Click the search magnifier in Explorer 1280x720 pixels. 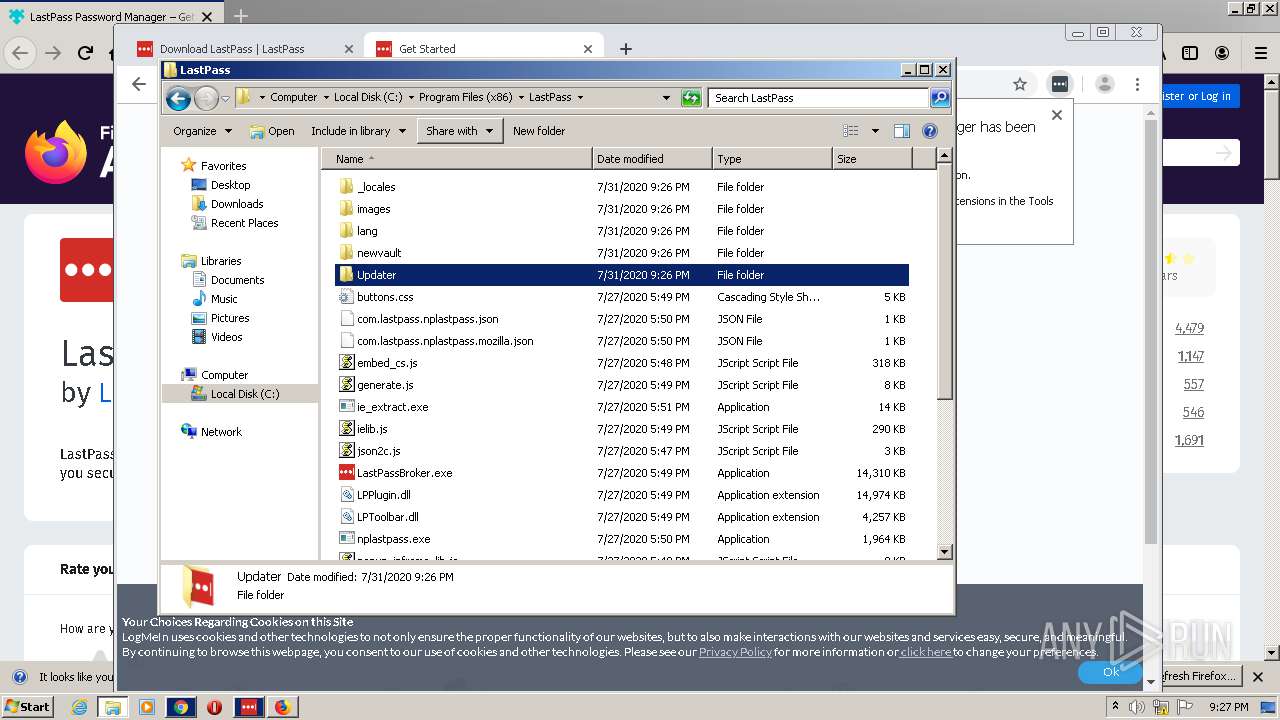click(939, 98)
